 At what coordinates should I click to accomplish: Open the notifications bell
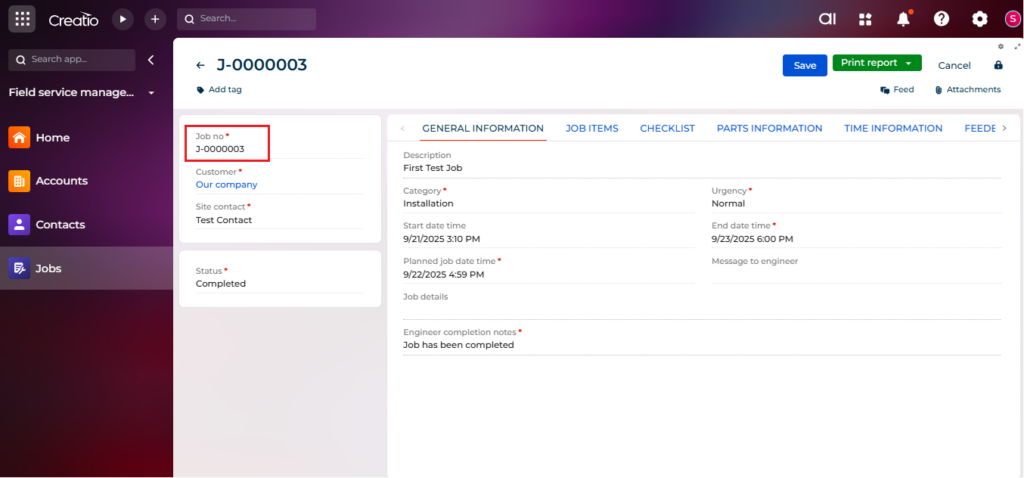coord(903,19)
